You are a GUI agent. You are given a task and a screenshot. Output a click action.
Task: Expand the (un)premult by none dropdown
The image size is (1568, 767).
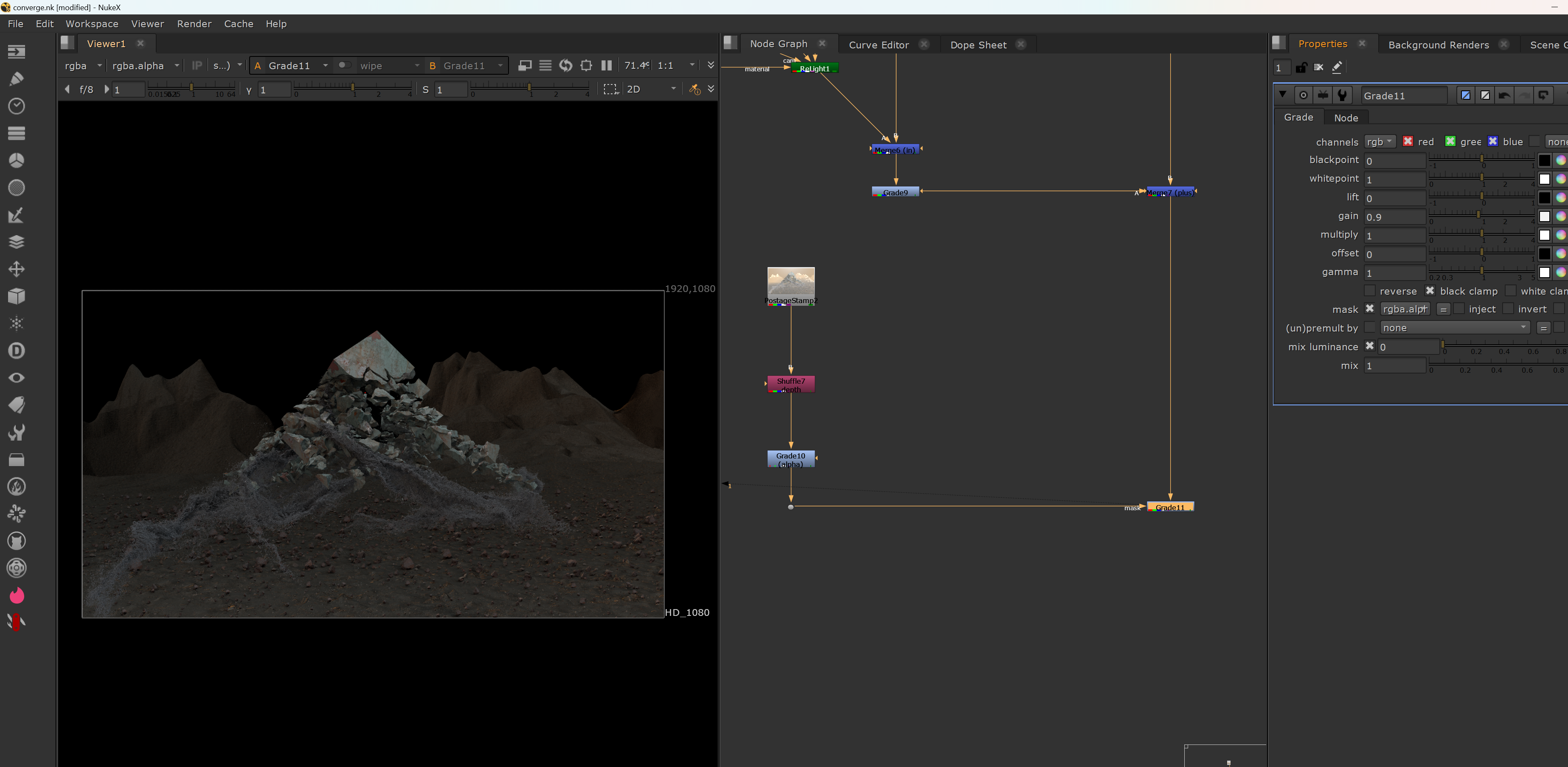click(1454, 328)
